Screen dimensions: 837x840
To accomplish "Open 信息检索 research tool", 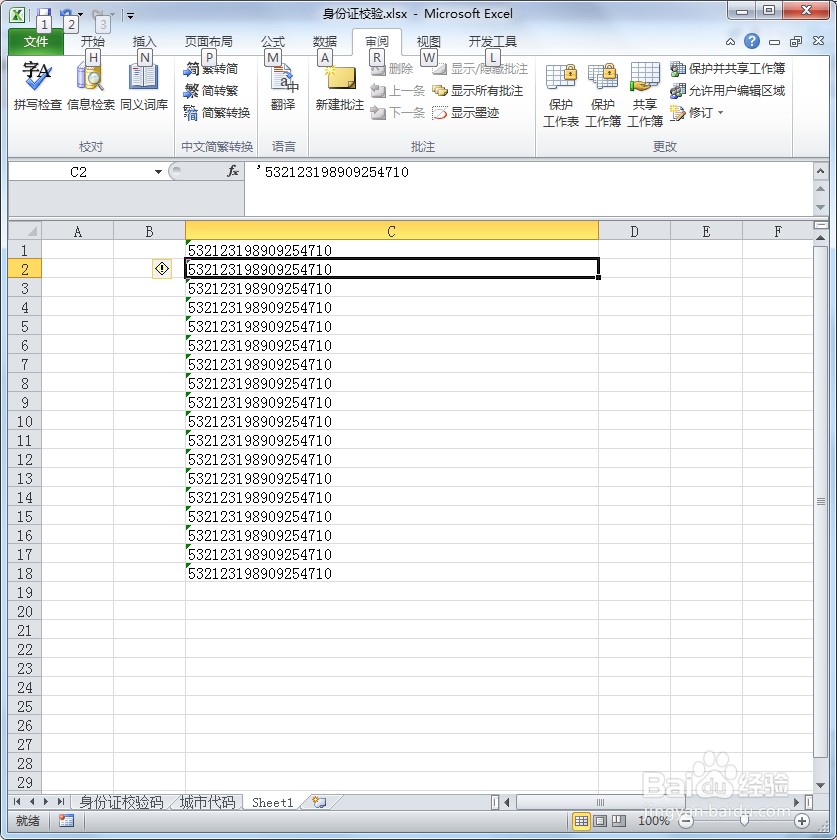I will 91,86.
